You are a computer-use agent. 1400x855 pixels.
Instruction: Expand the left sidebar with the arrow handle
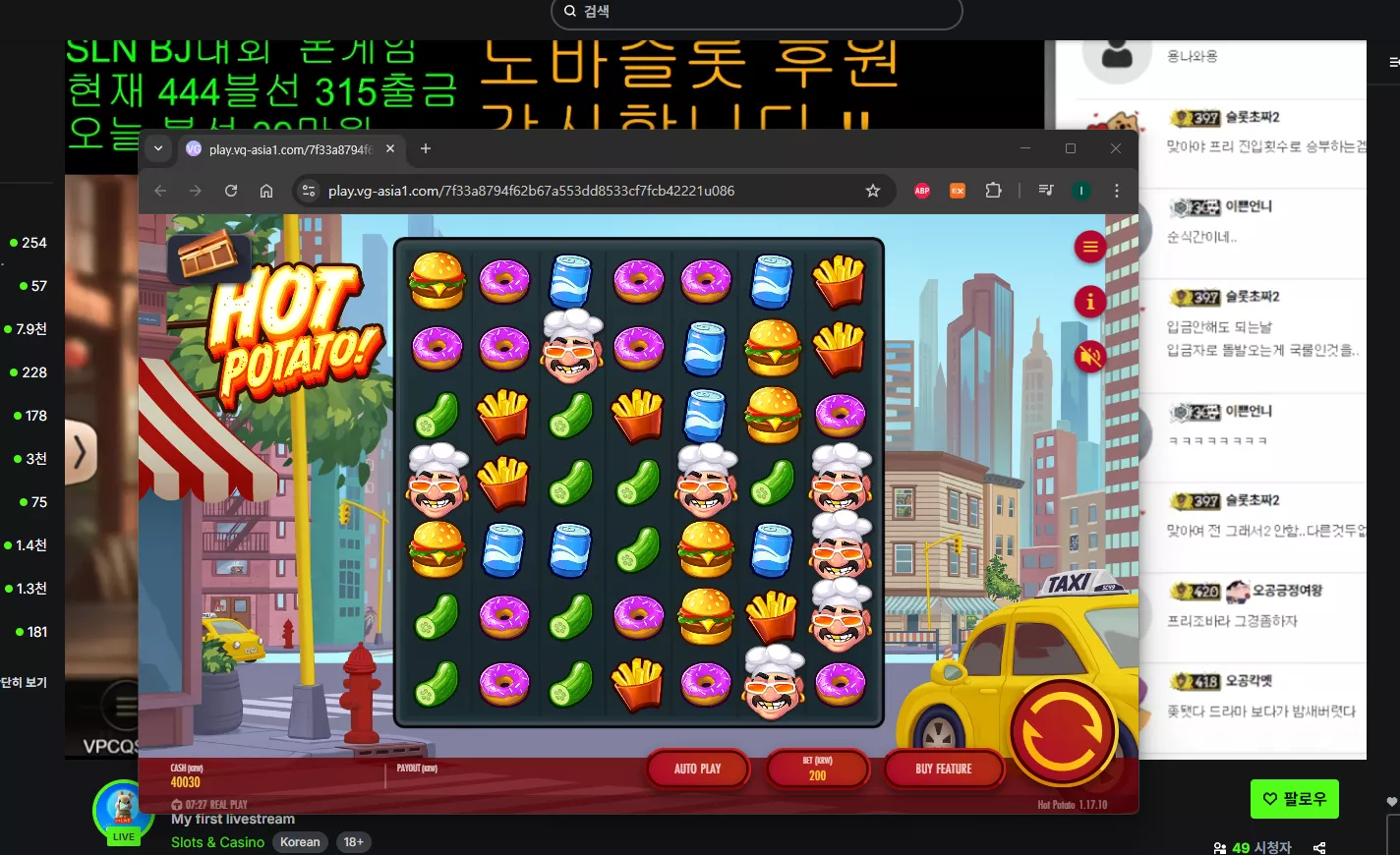coord(80,452)
